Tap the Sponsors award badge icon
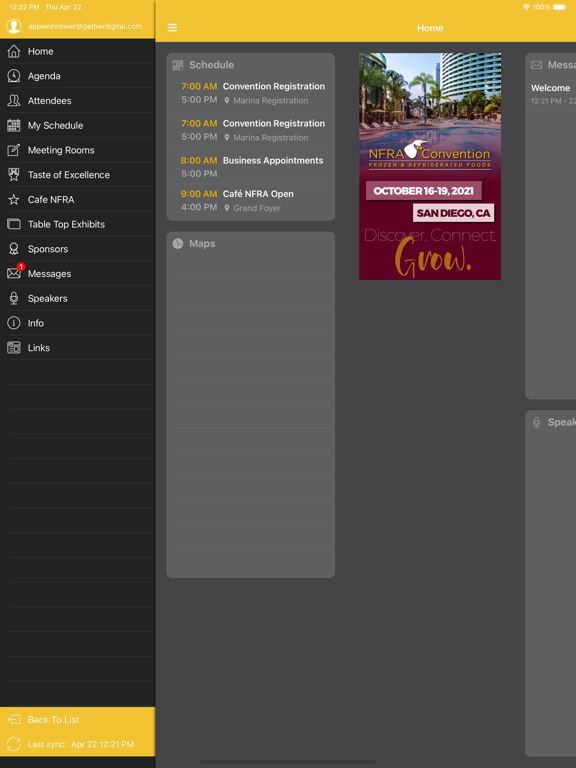This screenshot has height=768, width=576. point(14,249)
